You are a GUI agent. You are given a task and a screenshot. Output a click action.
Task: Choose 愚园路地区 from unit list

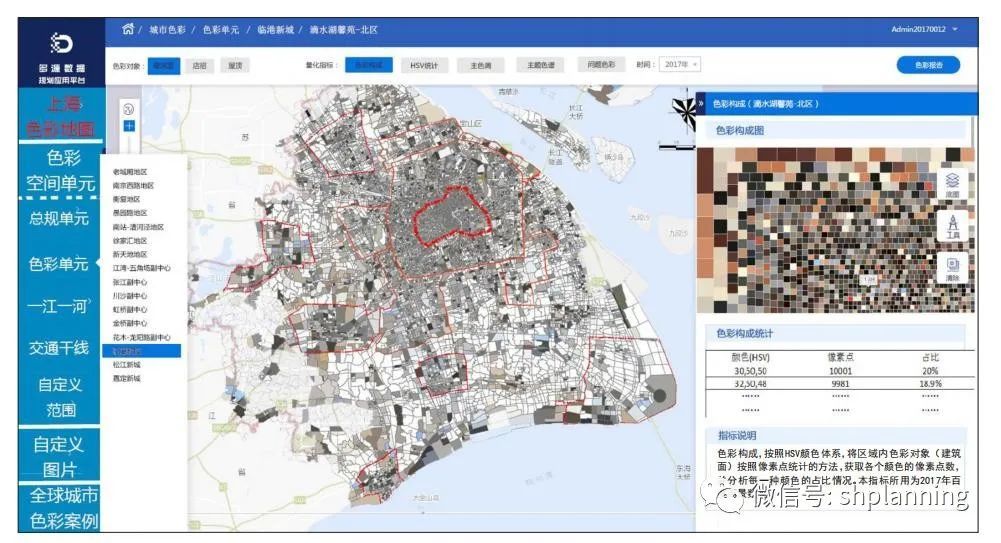(x=130, y=212)
